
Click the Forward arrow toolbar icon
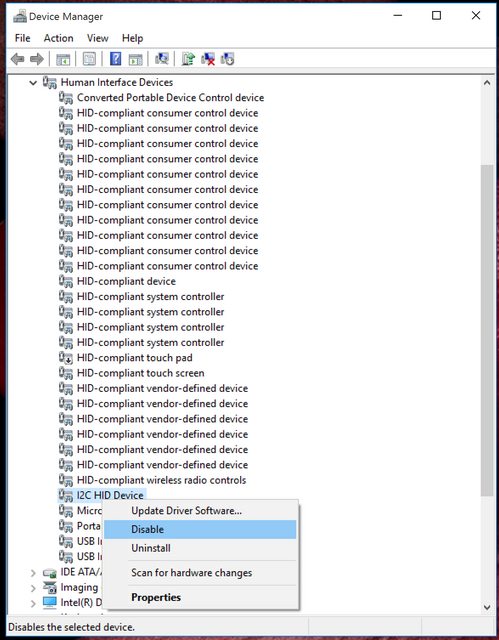coord(37,59)
